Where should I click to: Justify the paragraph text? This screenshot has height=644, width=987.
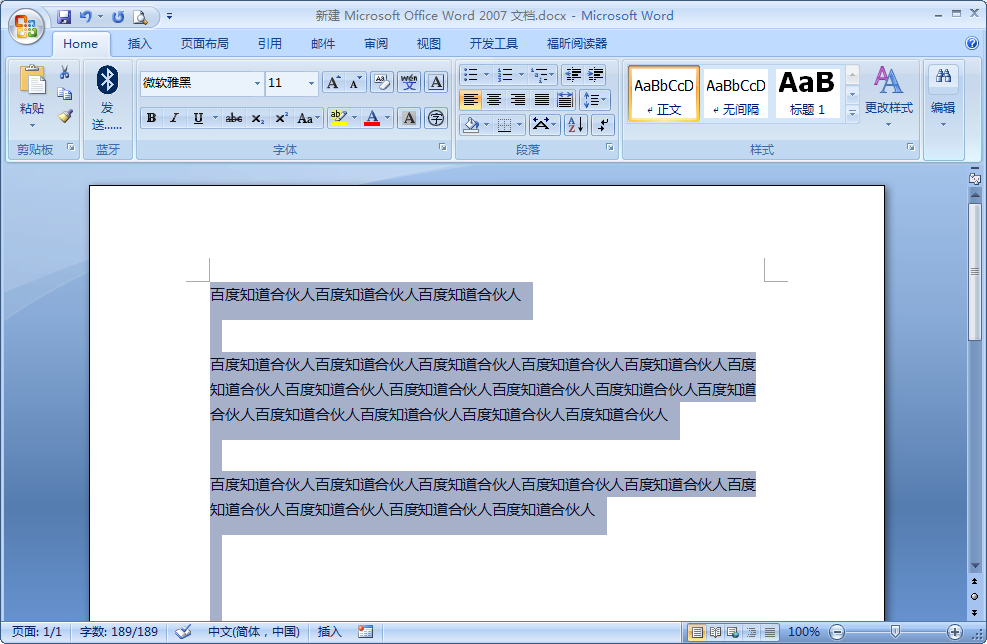(541, 99)
